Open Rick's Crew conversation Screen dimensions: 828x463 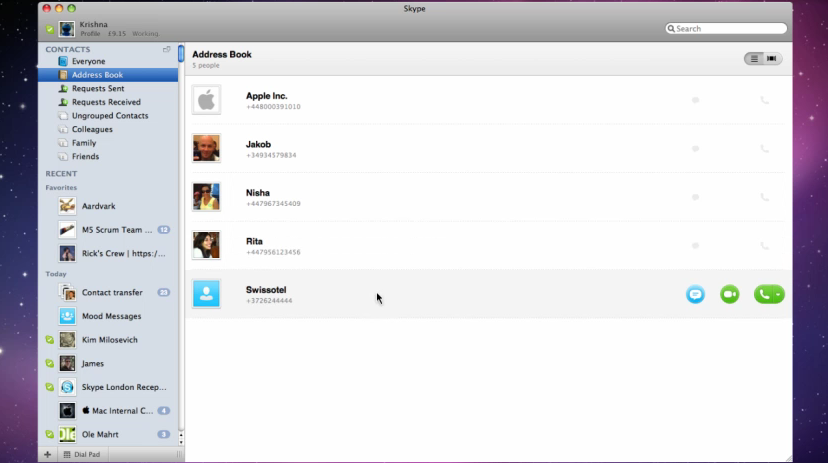(108, 253)
